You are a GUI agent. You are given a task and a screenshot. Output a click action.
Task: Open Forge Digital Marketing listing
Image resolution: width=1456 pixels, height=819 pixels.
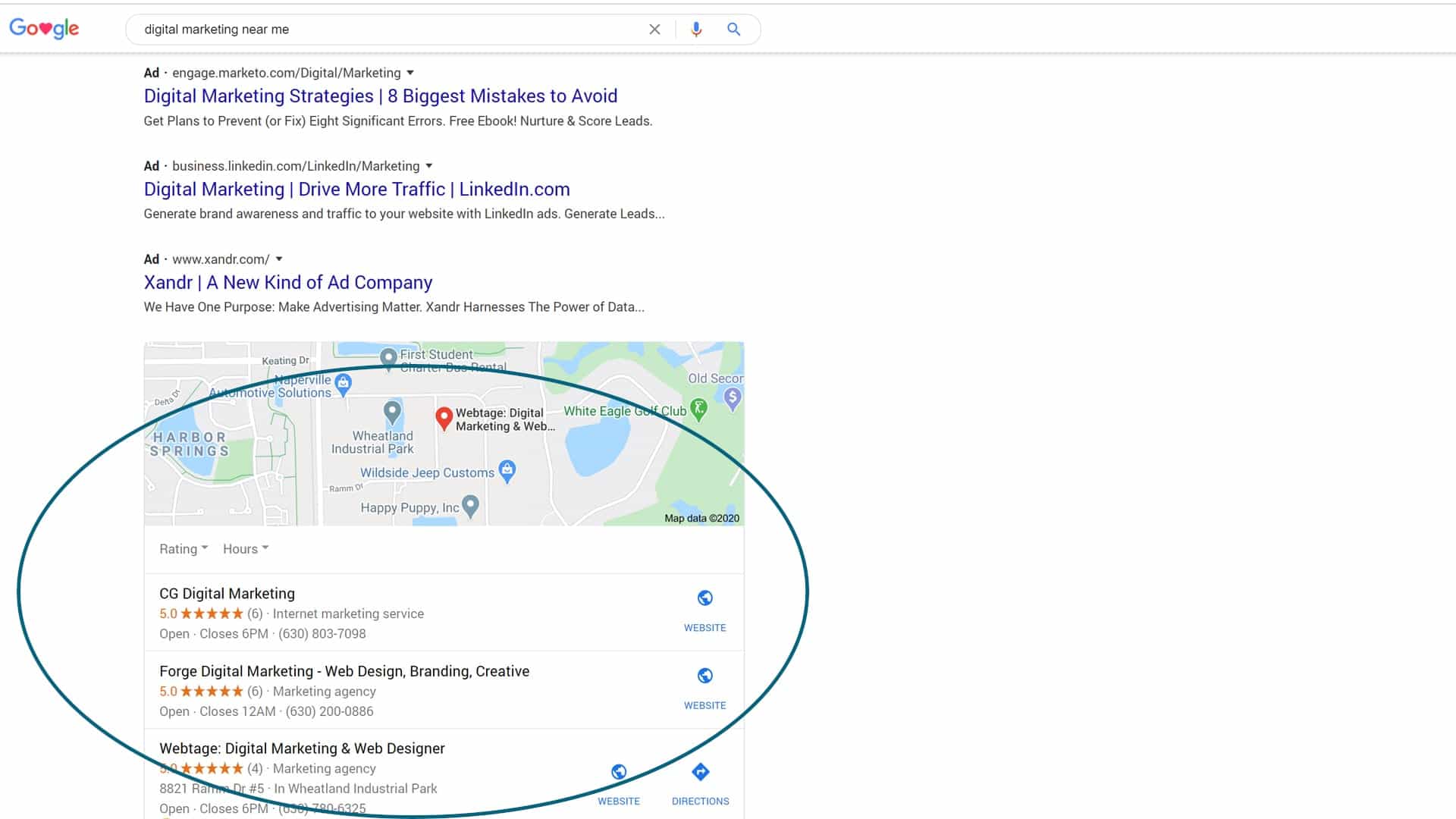344,671
